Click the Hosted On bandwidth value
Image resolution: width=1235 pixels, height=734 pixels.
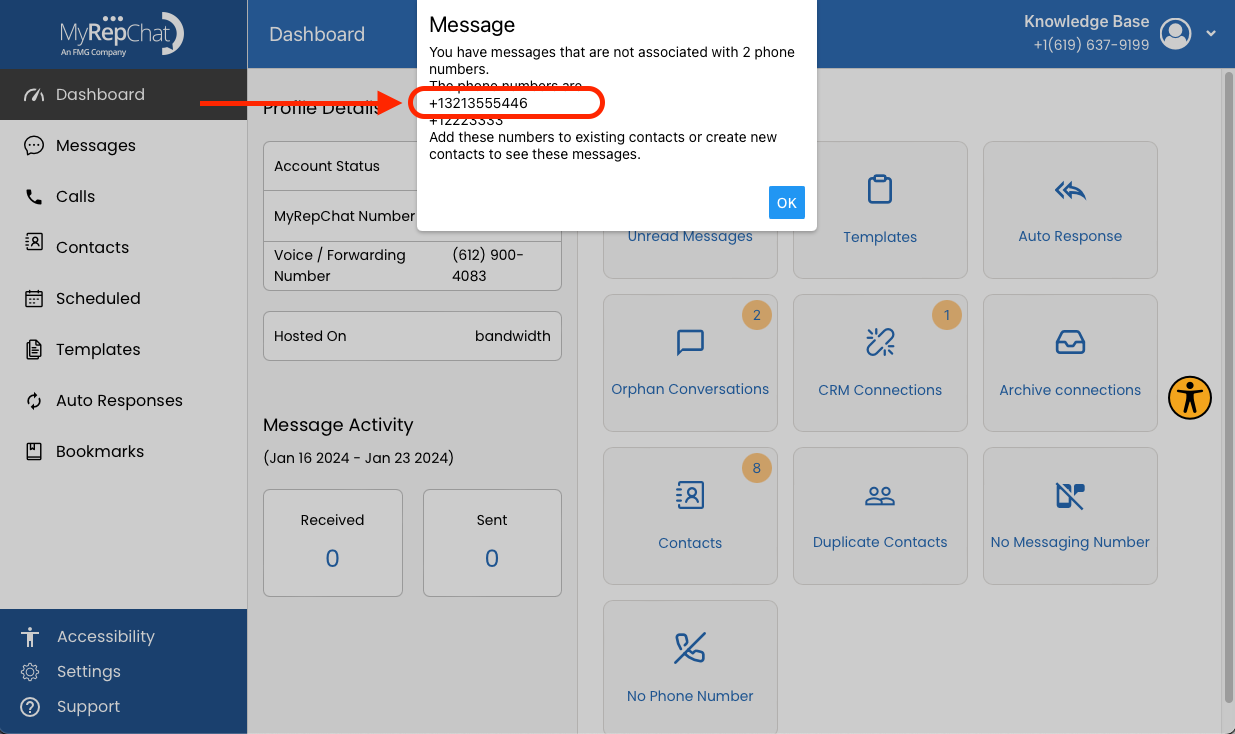(x=512, y=336)
